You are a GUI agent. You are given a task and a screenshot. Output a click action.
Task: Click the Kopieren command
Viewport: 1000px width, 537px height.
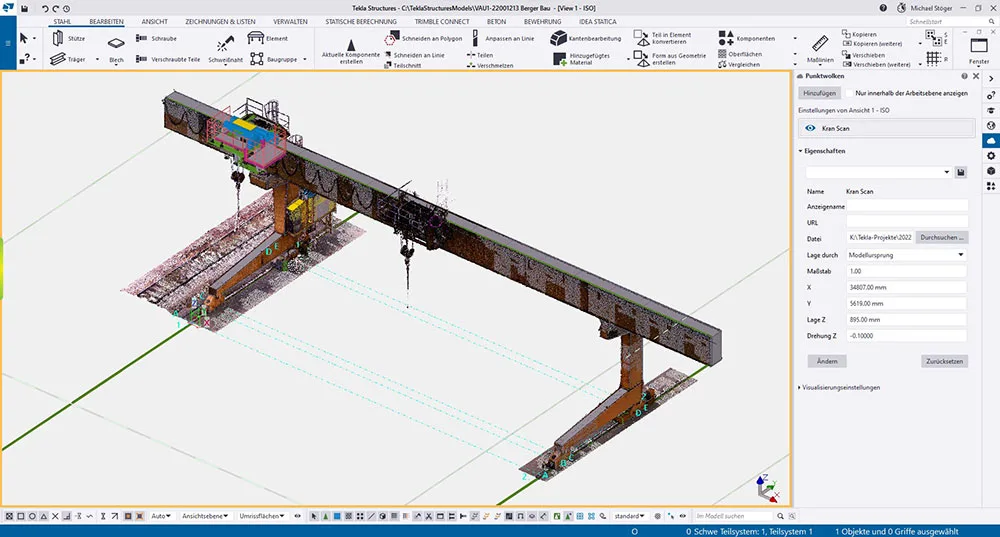tap(859, 34)
